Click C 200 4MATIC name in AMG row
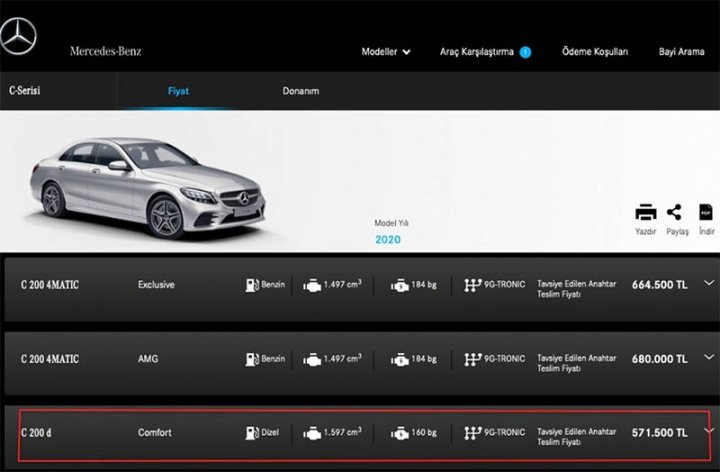This screenshot has height=472, width=720. (50, 359)
